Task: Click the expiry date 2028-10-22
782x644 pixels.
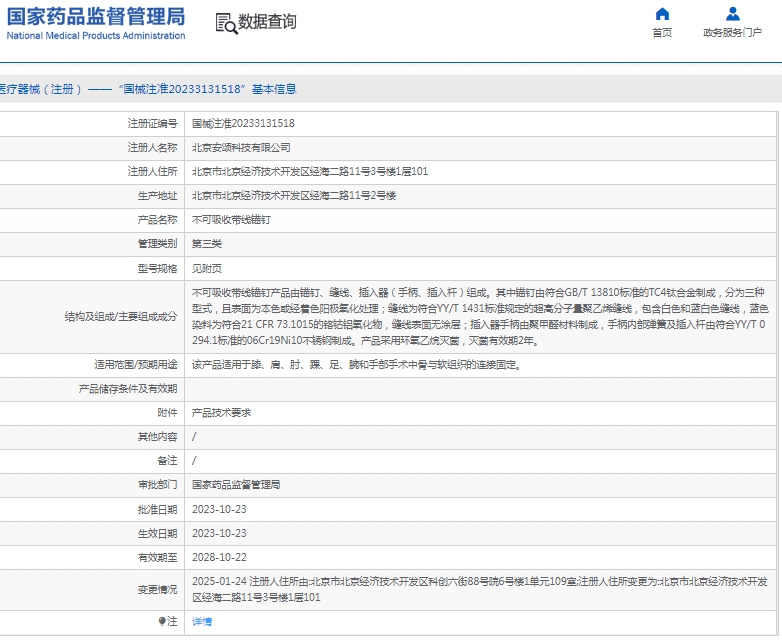Action: 219,557
